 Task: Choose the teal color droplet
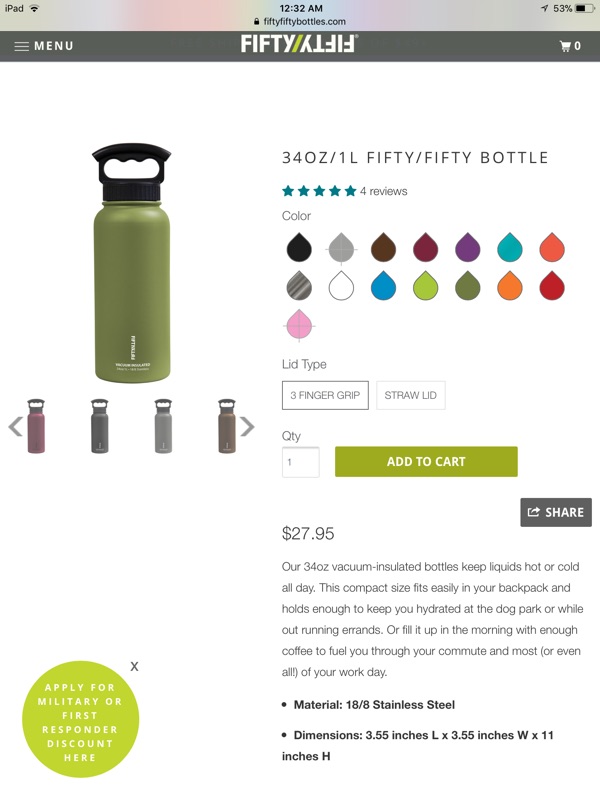coord(510,246)
